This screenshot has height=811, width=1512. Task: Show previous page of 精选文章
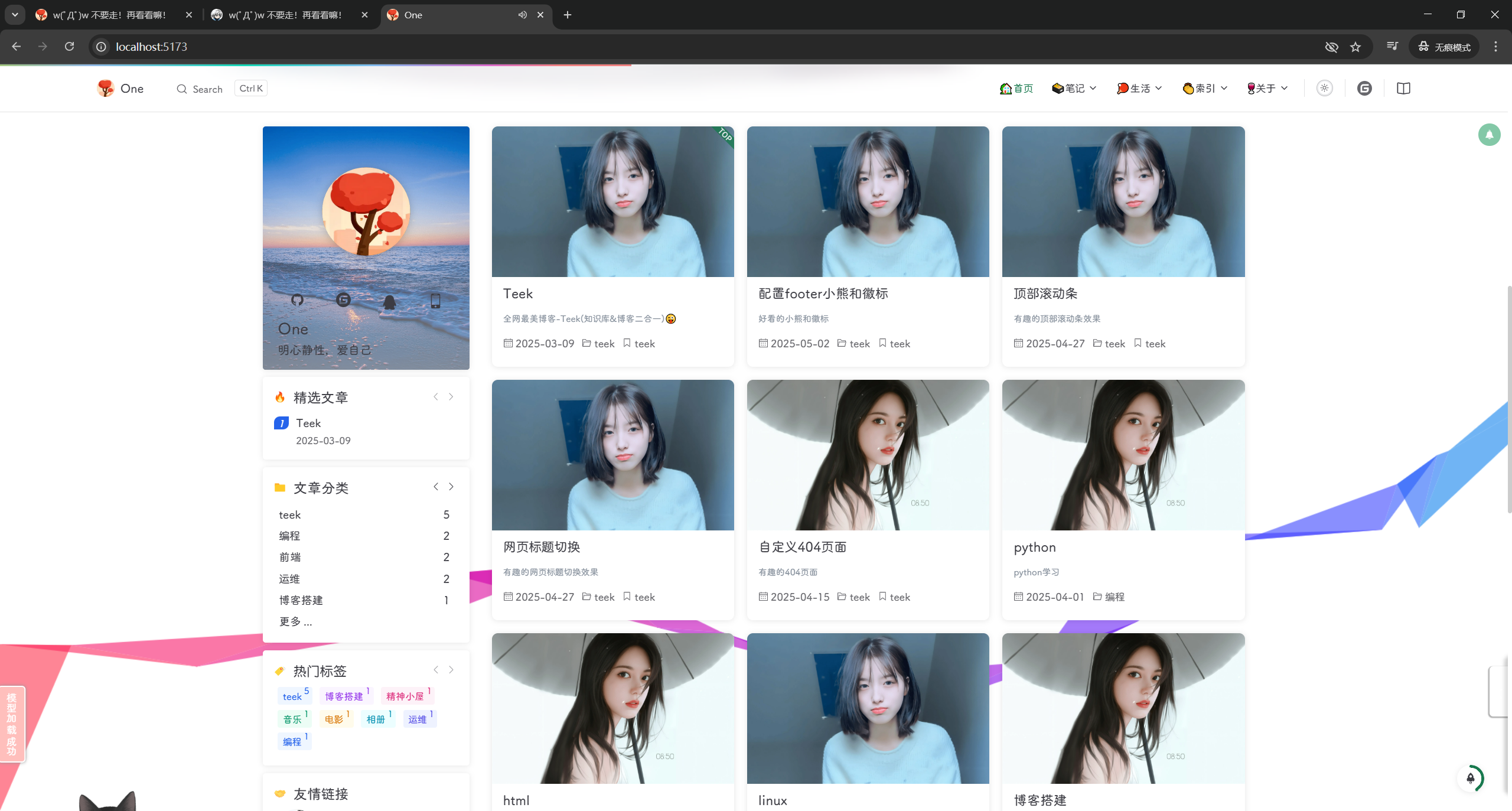[x=436, y=397]
